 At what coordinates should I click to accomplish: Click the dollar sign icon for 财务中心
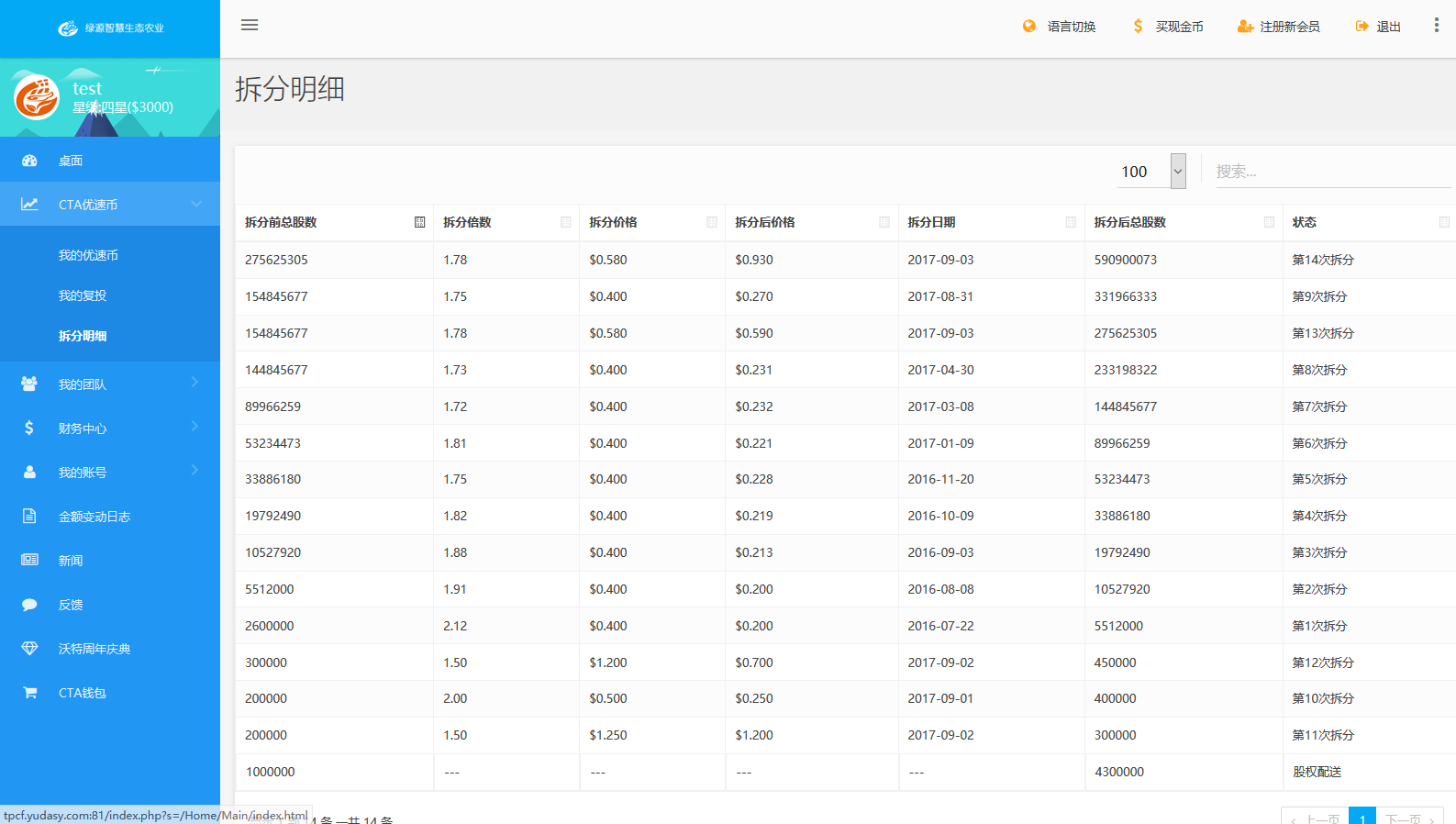coord(29,429)
